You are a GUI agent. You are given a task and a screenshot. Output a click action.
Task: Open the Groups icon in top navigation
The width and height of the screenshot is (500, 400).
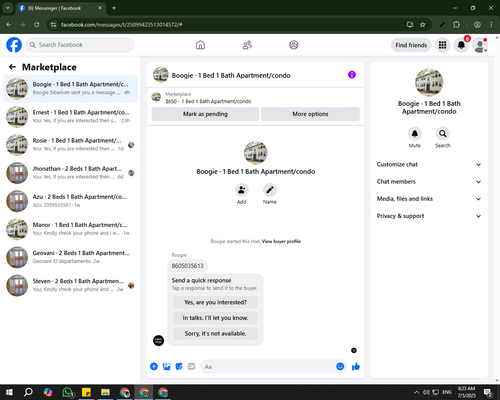pos(294,45)
